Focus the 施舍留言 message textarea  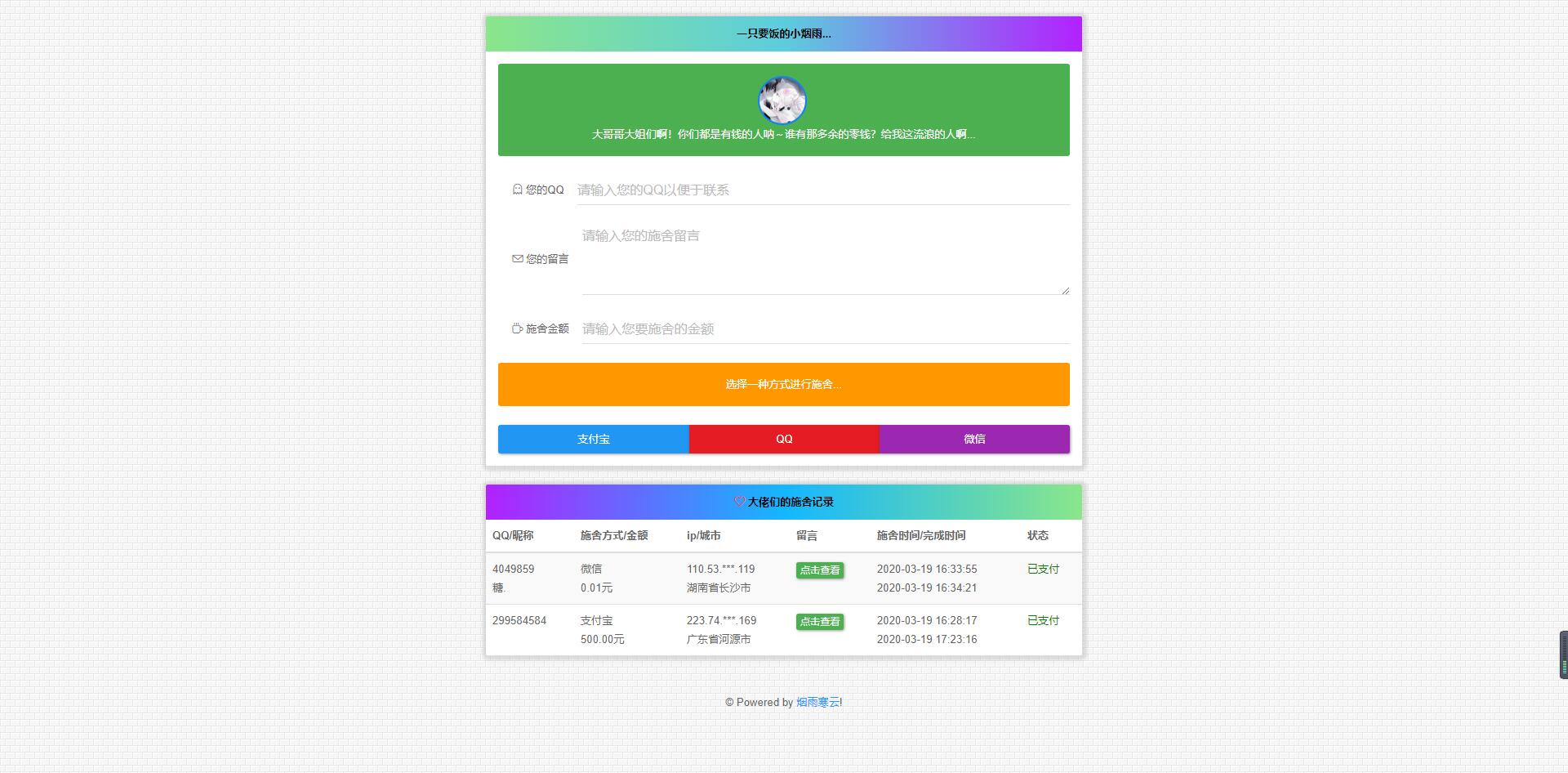pyautogui.click(x=824, y=258)
